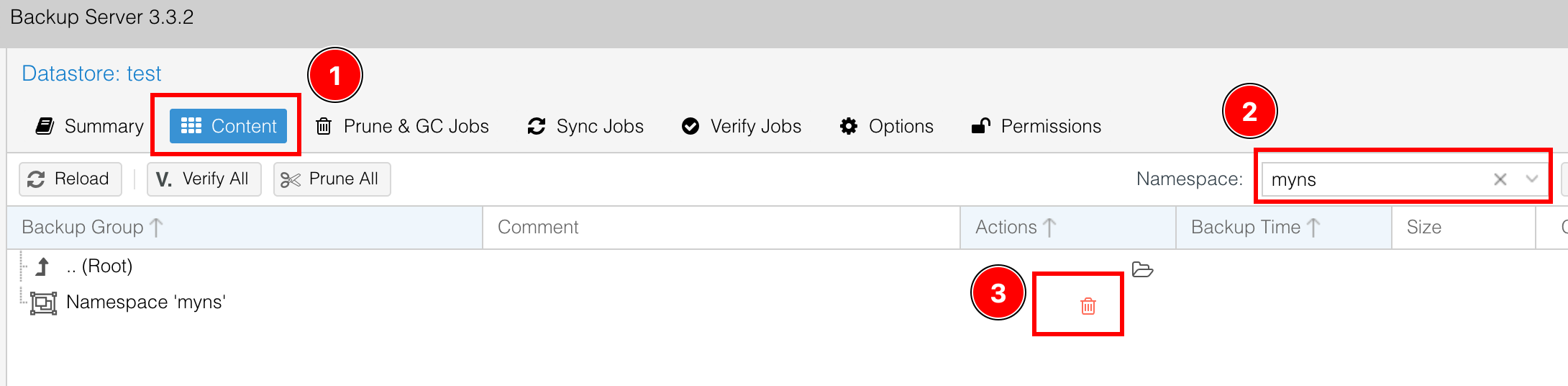
Task: Click the open folder icon in Root row
Action: tap(1142, 270)
